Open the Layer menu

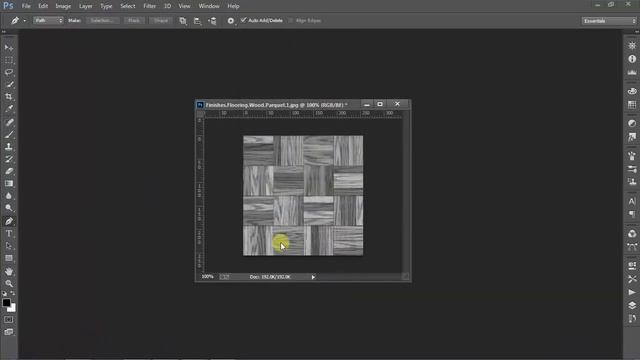coord(85,6)
